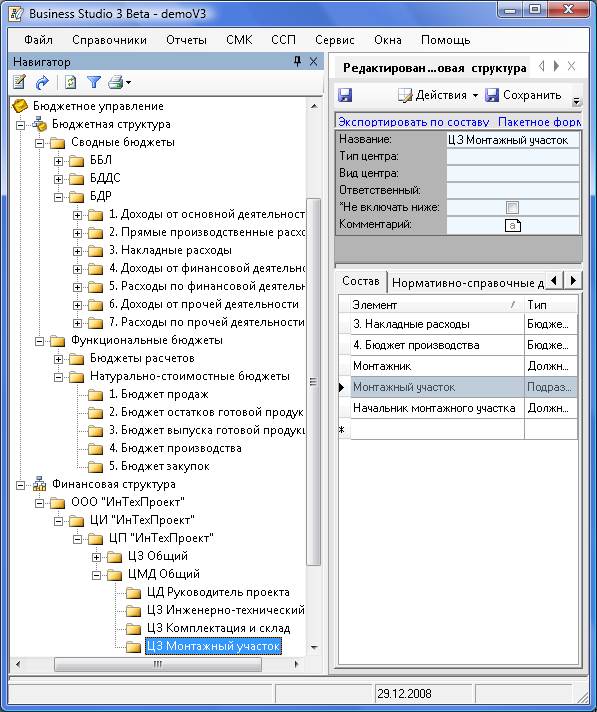Collapse the Бюджетная структура node
The width and height of the screenshot is (597, 712).
coord(20,124)
